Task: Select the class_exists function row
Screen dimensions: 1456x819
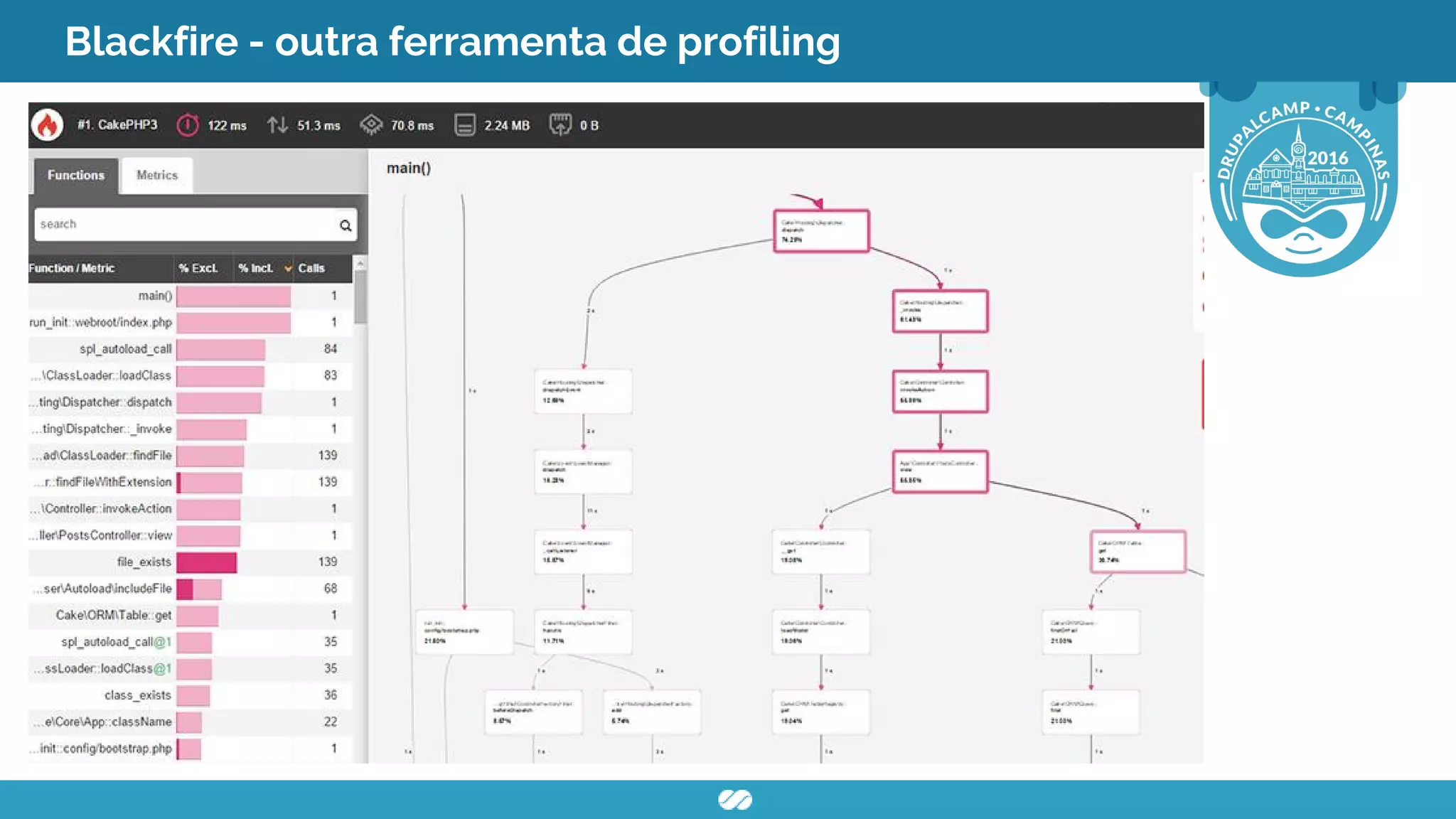Action: click(191, 695)
